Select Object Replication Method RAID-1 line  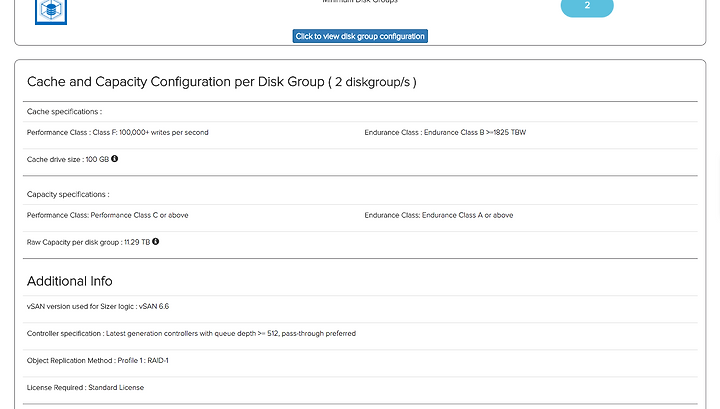tap(97, 360)
